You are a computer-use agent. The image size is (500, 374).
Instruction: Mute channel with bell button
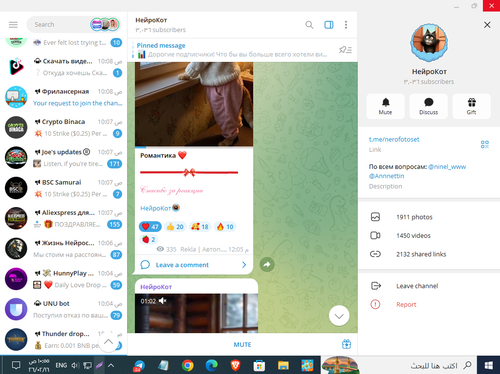click(x=385, y=106)
